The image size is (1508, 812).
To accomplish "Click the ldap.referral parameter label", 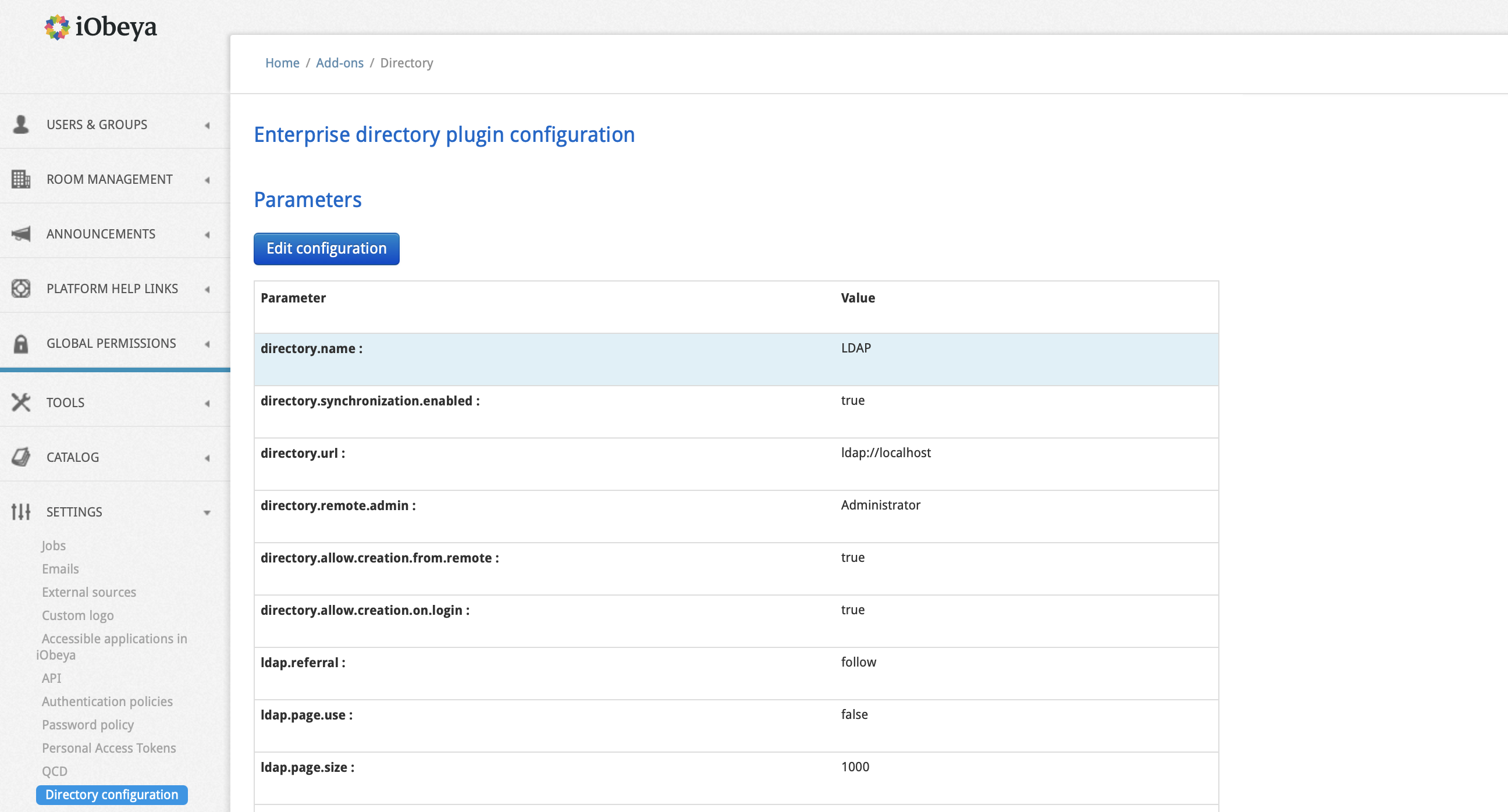I will 303,663.
